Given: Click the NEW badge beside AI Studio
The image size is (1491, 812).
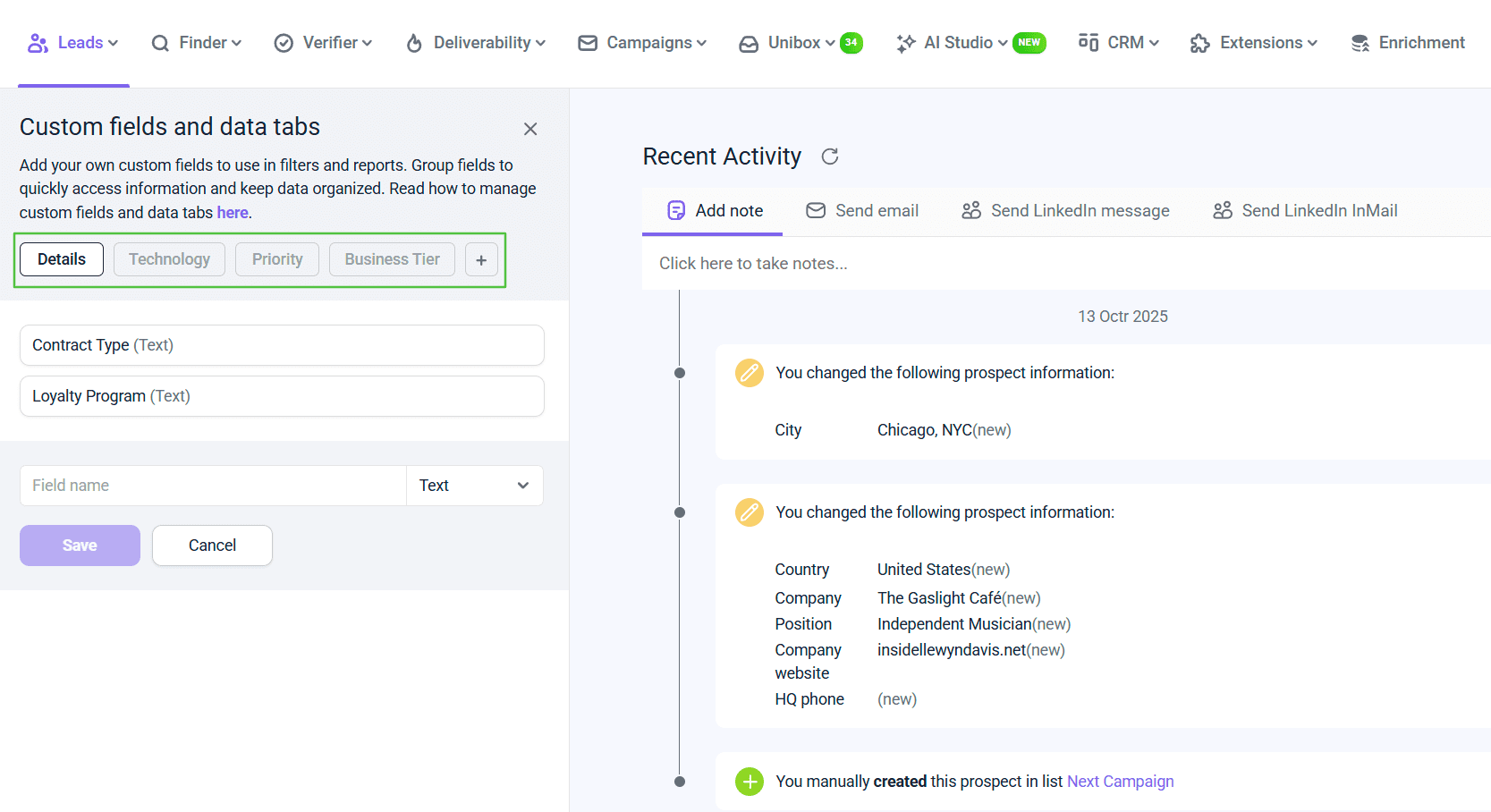Looking at the screenshot, I should pyautogui.click(x=1029, y=43).
